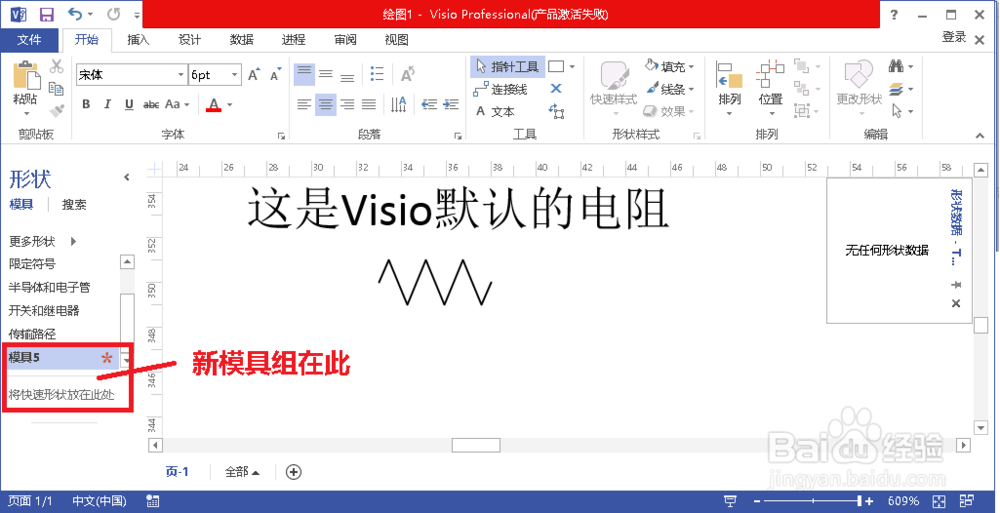Toggle align middle vertical button
Screen dimensions: 1000x513
[326, 74]
